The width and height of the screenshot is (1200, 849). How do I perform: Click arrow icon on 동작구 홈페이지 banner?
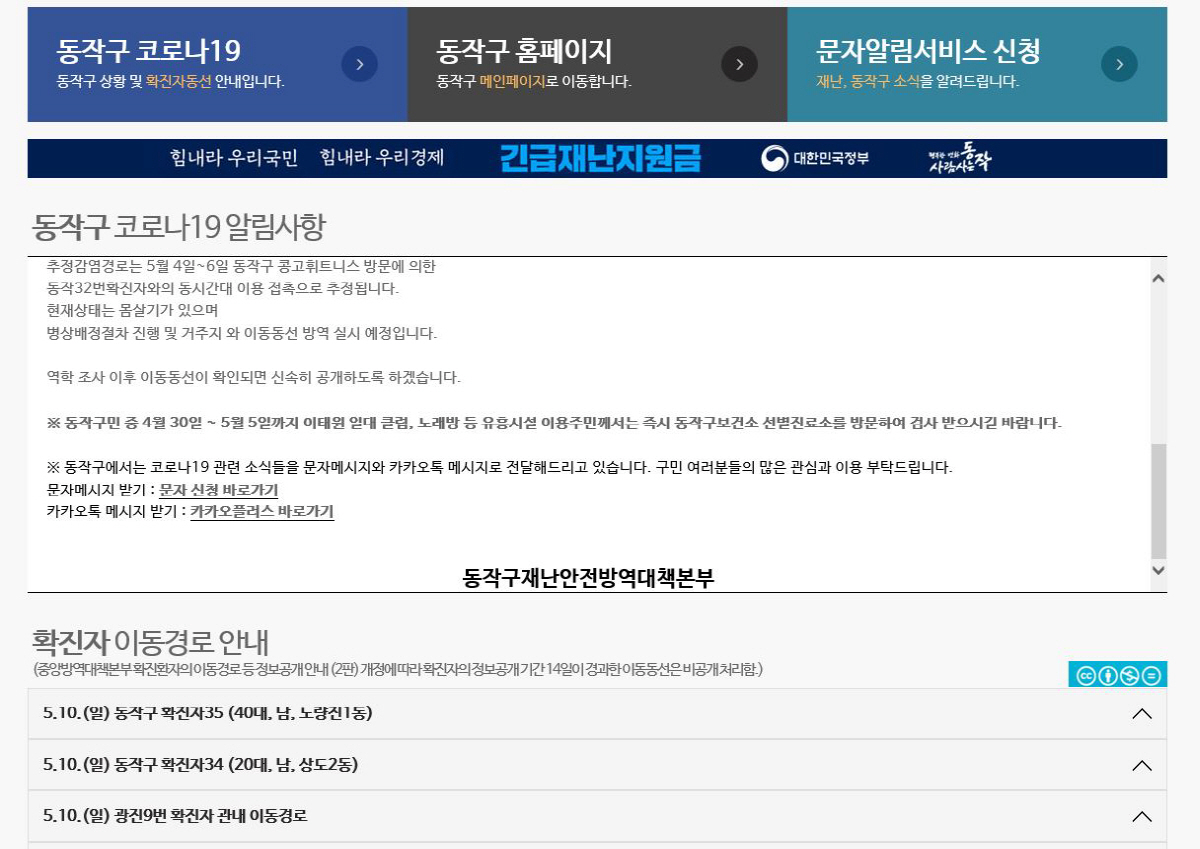click(739, 65)
